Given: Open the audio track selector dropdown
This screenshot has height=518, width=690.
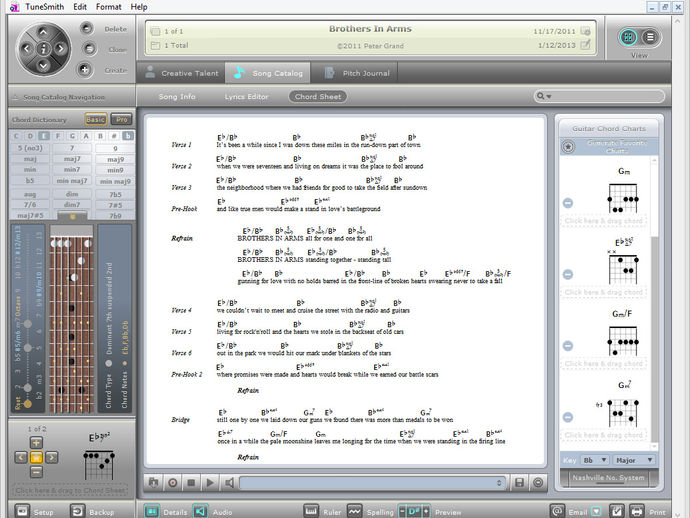Looking at the screenshot, I should pyautogui.click(x=373, y=483).
